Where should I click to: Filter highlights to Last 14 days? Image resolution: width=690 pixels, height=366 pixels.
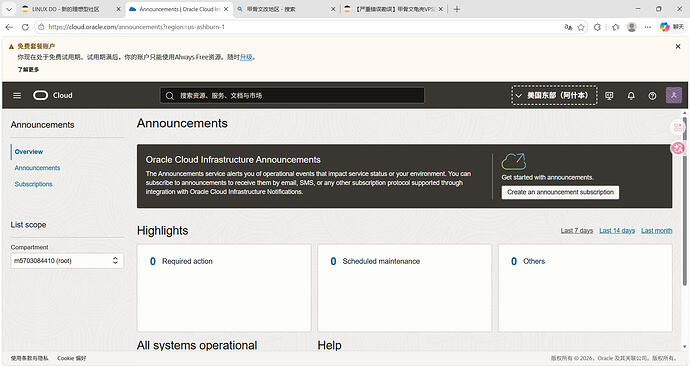[x=617, y=231]
